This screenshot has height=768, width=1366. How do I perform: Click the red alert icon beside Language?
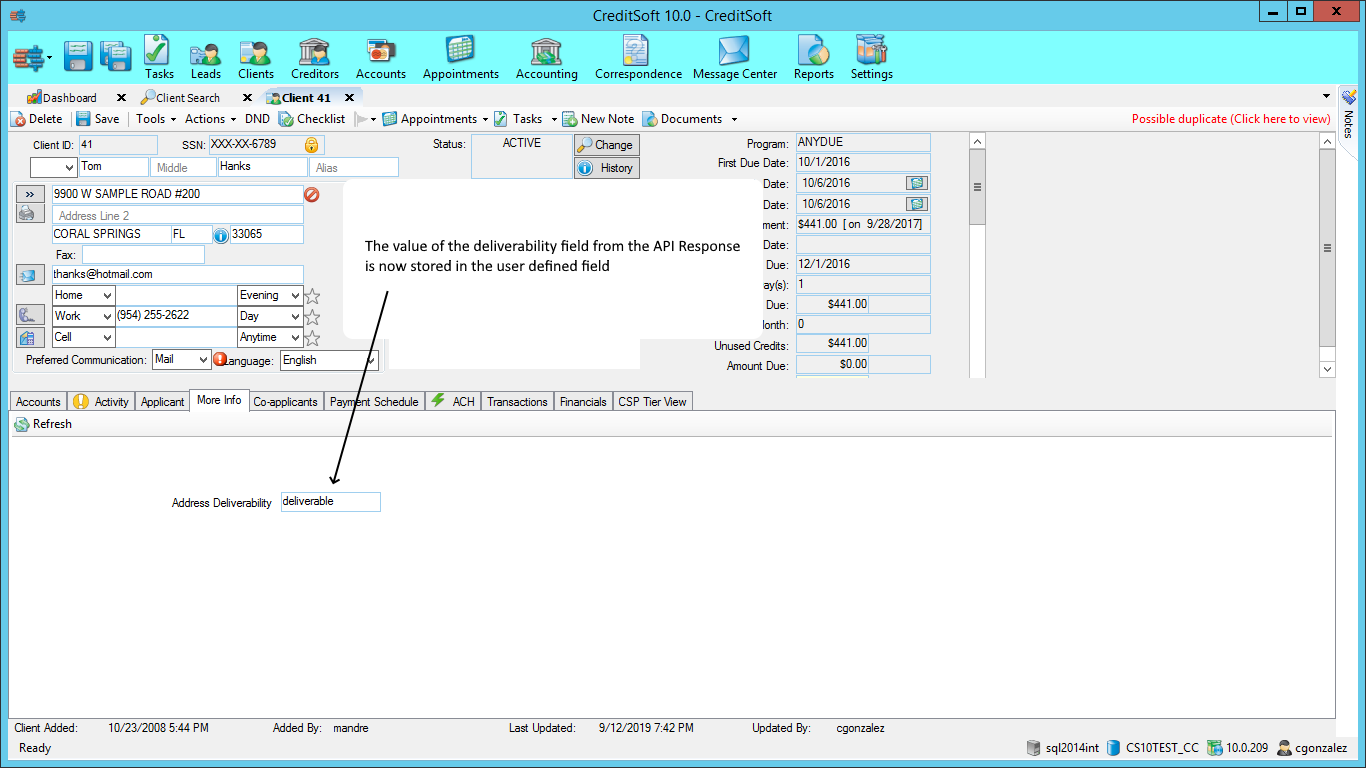[221, 360]
